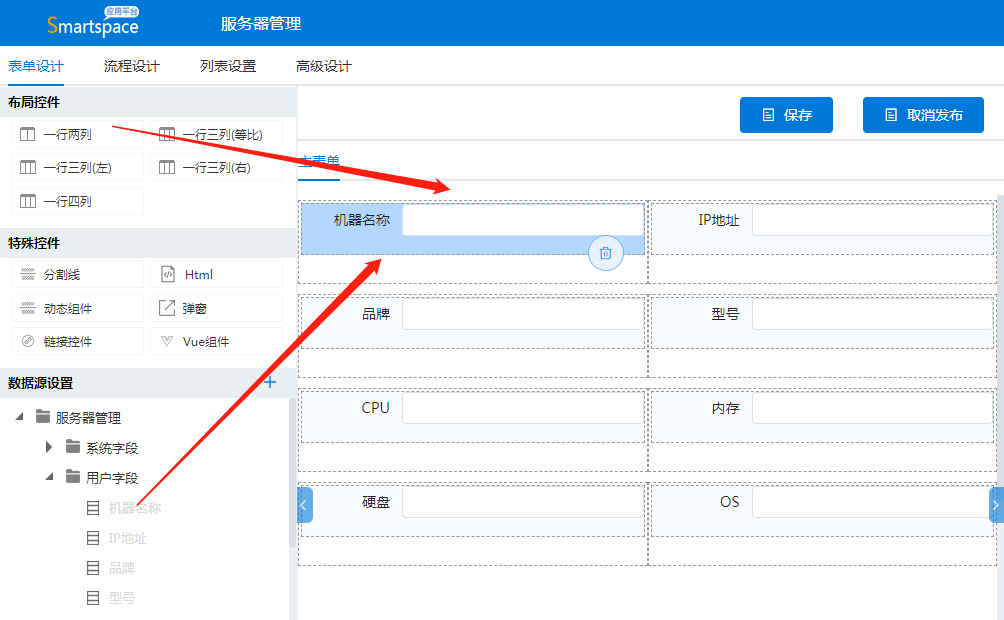
Task: Click the CPU input box
Action: point(523,408)
